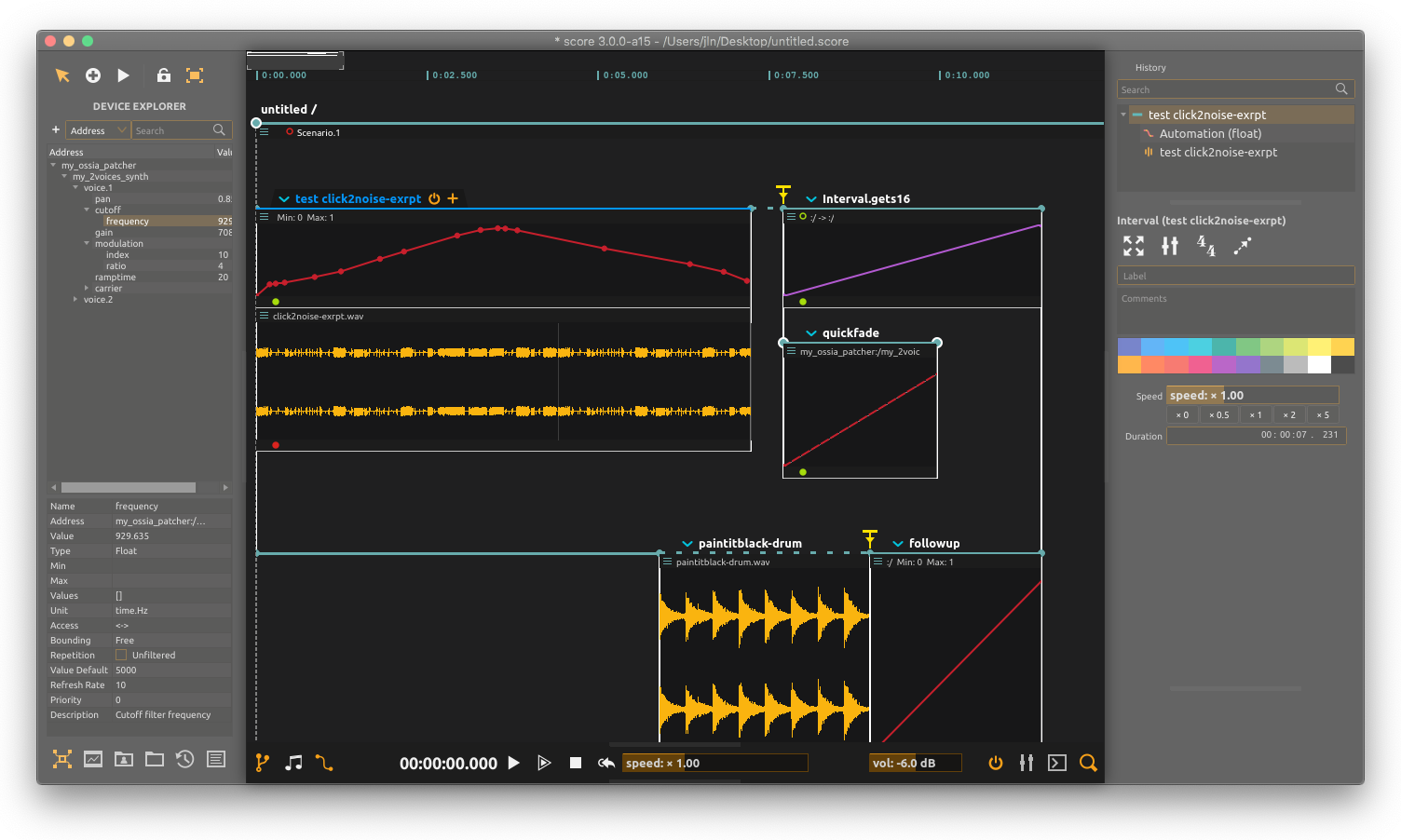Viewport: 1401px width, 840px height.
Task: Click the orange plus on test click2noise-exrpt
Action: (453, 198)
